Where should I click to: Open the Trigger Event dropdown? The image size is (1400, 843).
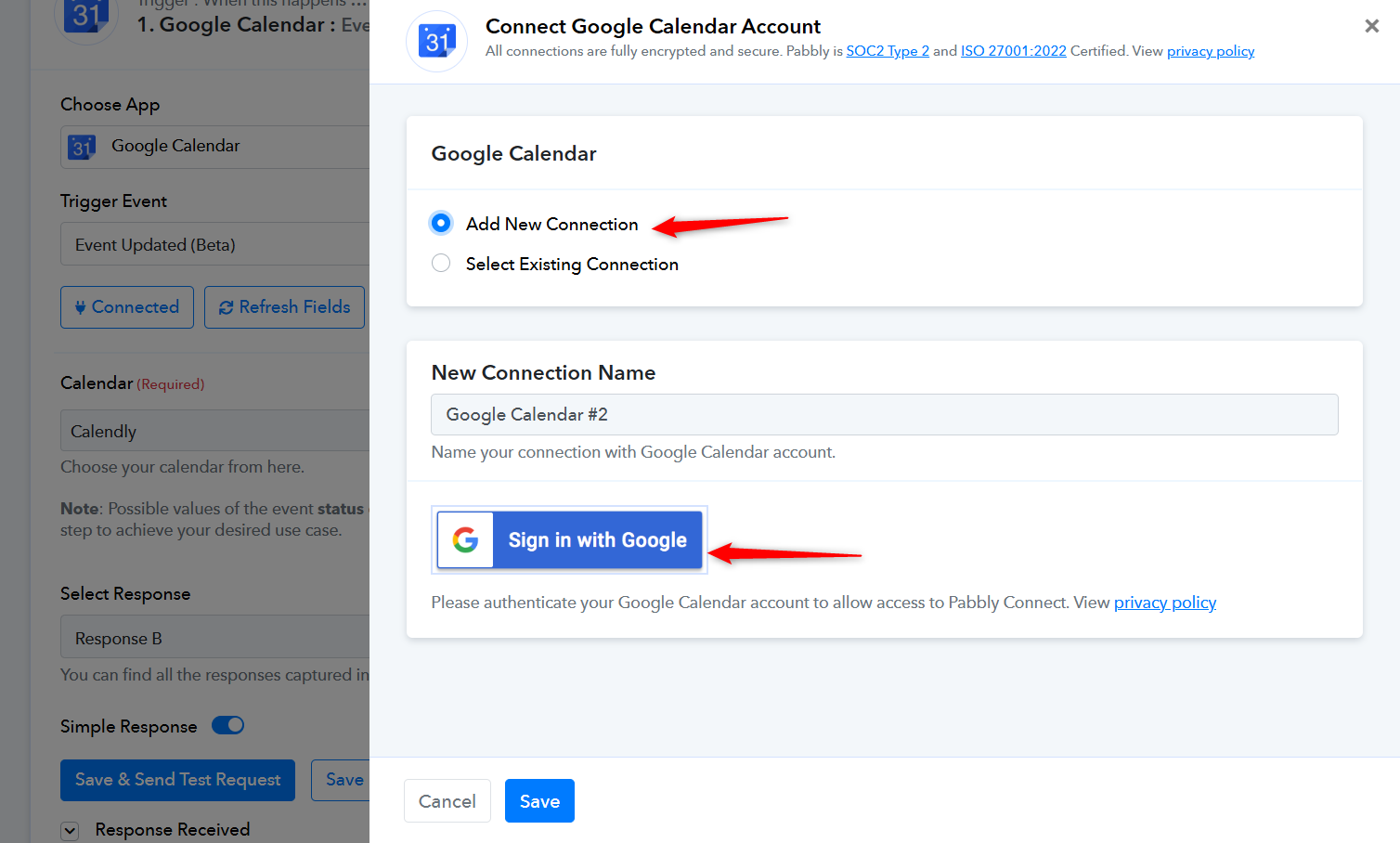[215, 244]
